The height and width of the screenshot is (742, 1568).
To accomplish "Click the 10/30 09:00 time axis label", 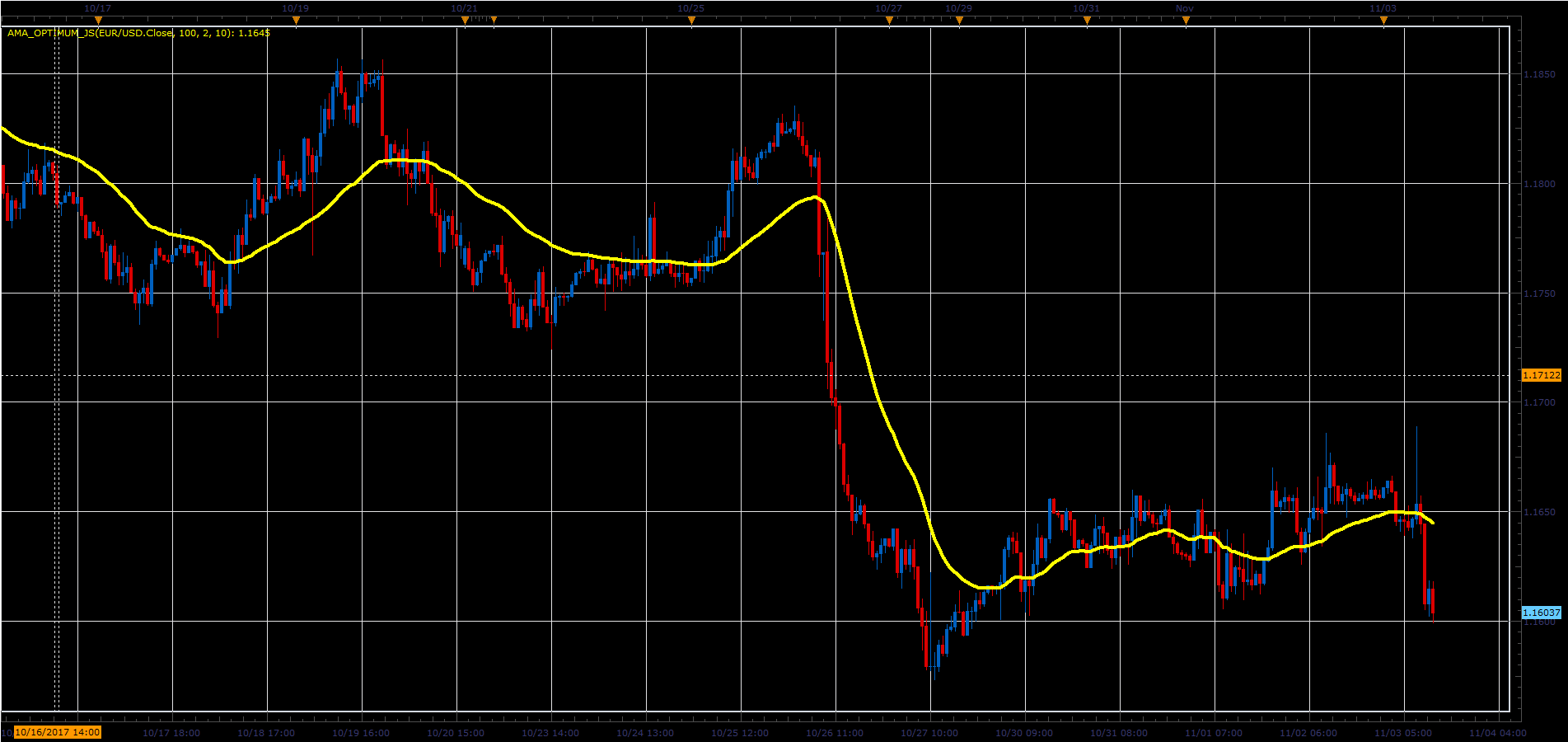I will [x=1024, y=733].
